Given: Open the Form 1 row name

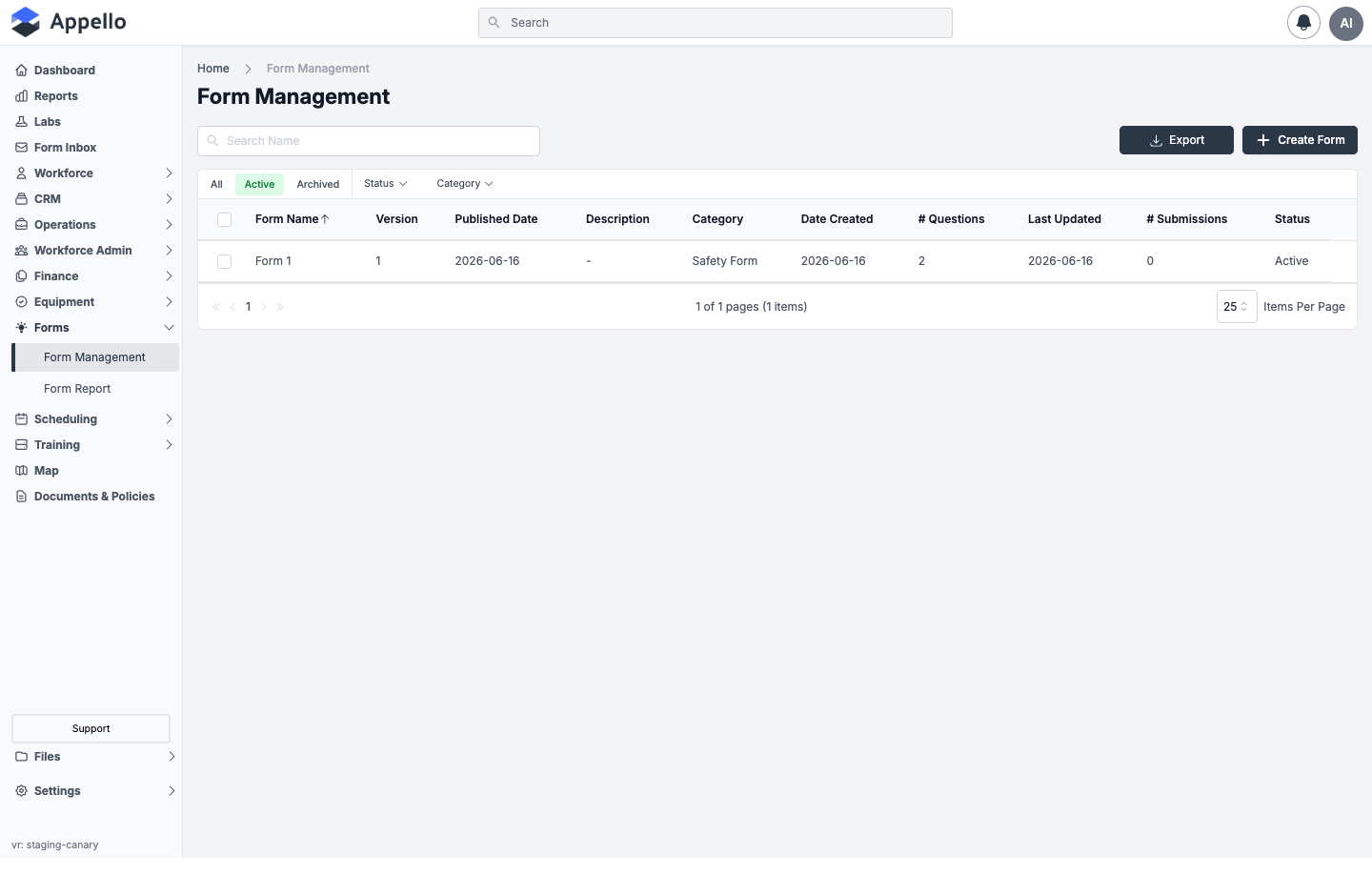Looking at the screenshot, I should tap(273, 261).
